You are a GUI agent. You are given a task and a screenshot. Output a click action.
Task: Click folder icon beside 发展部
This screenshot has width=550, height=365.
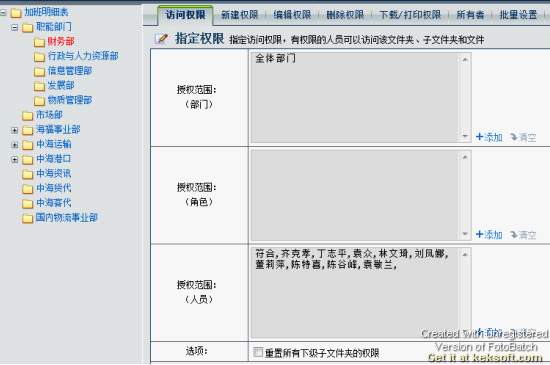point(39,86)
